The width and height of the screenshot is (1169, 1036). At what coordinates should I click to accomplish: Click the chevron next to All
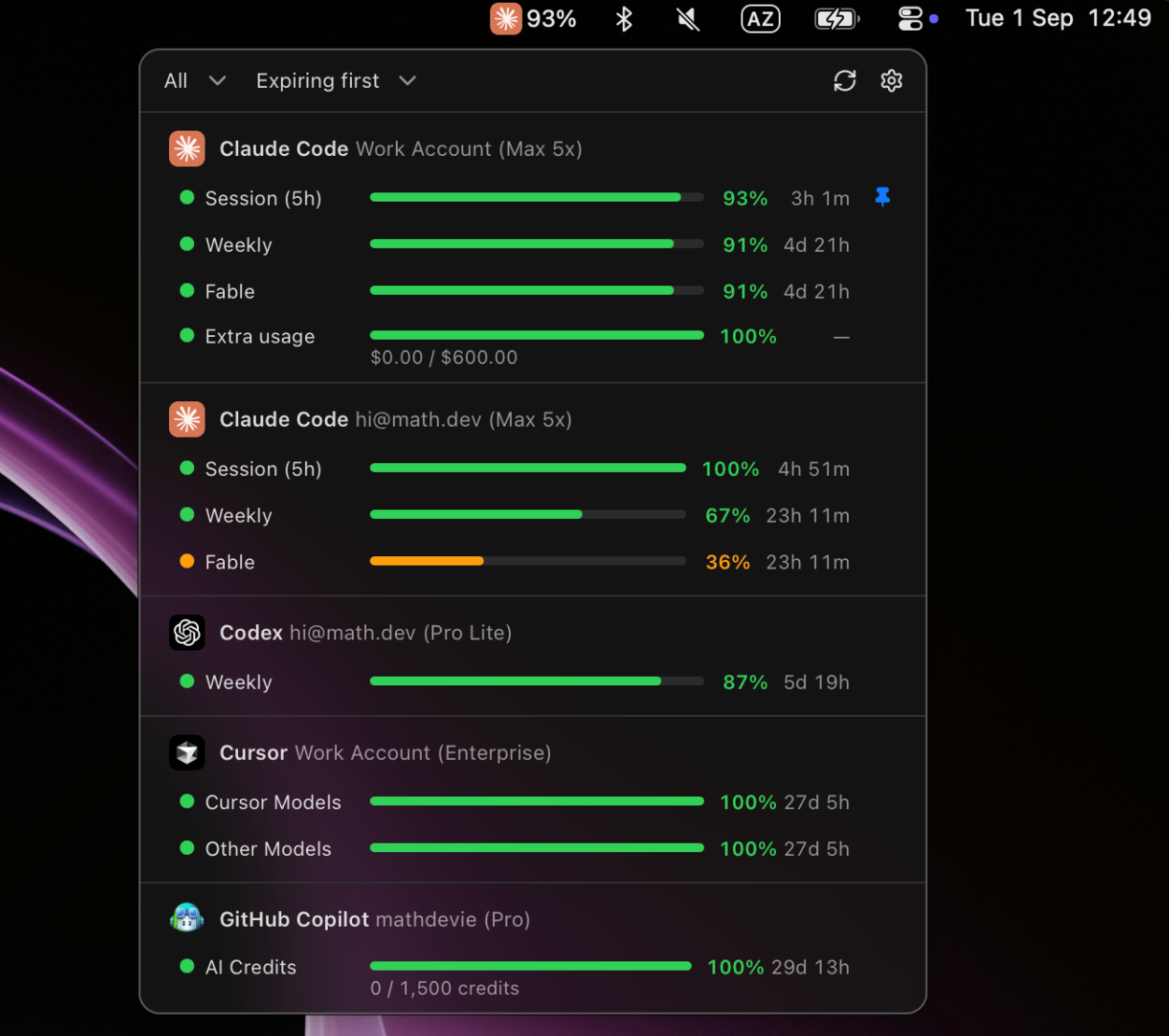click(218, 81)
